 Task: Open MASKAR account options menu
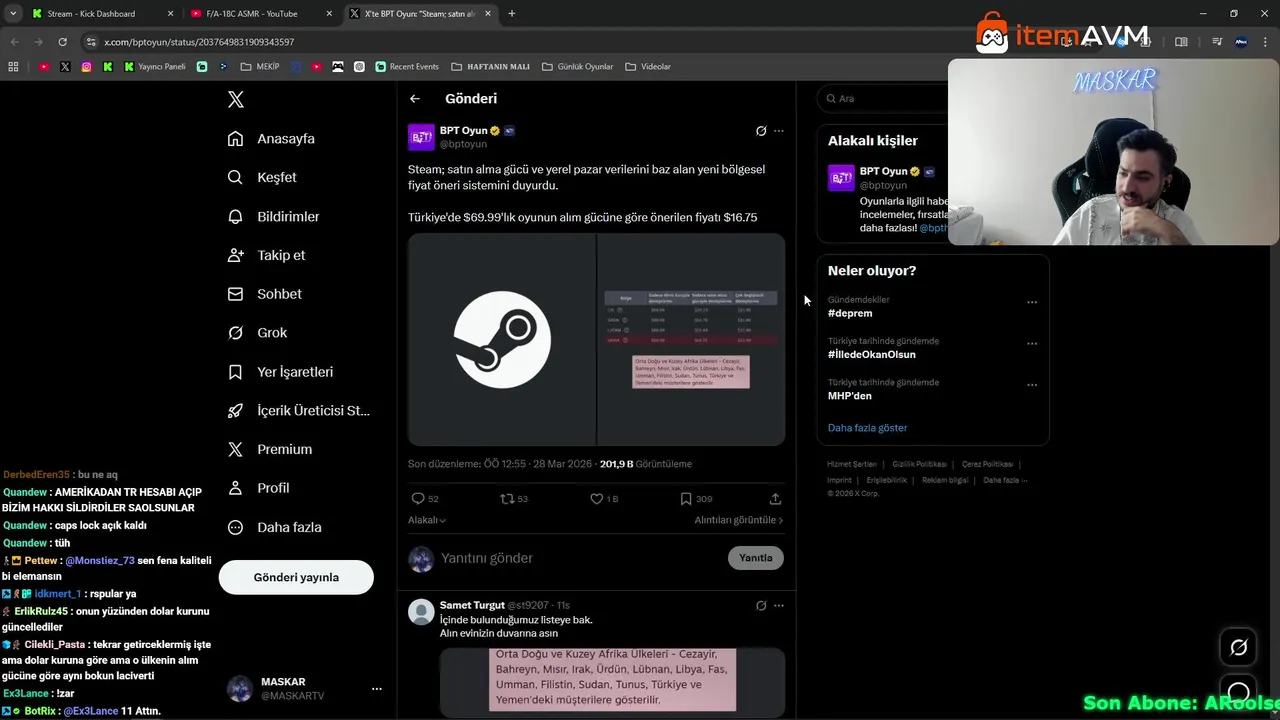click(377, 689)
